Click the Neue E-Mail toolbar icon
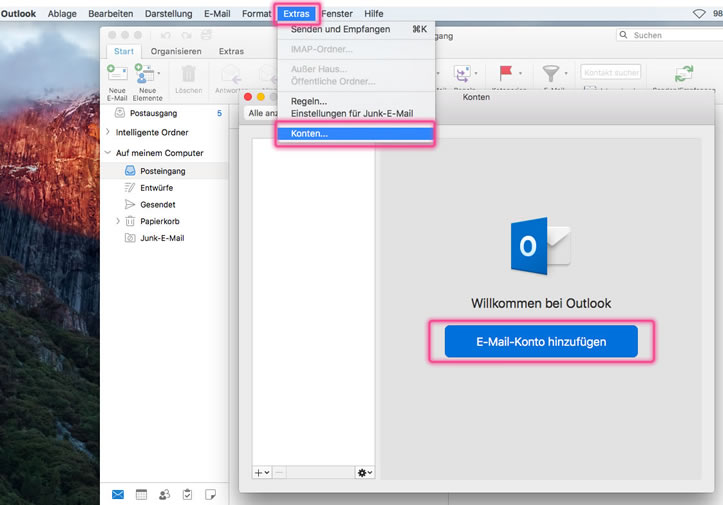Screen dimensions: 723x505 [117, 75]
